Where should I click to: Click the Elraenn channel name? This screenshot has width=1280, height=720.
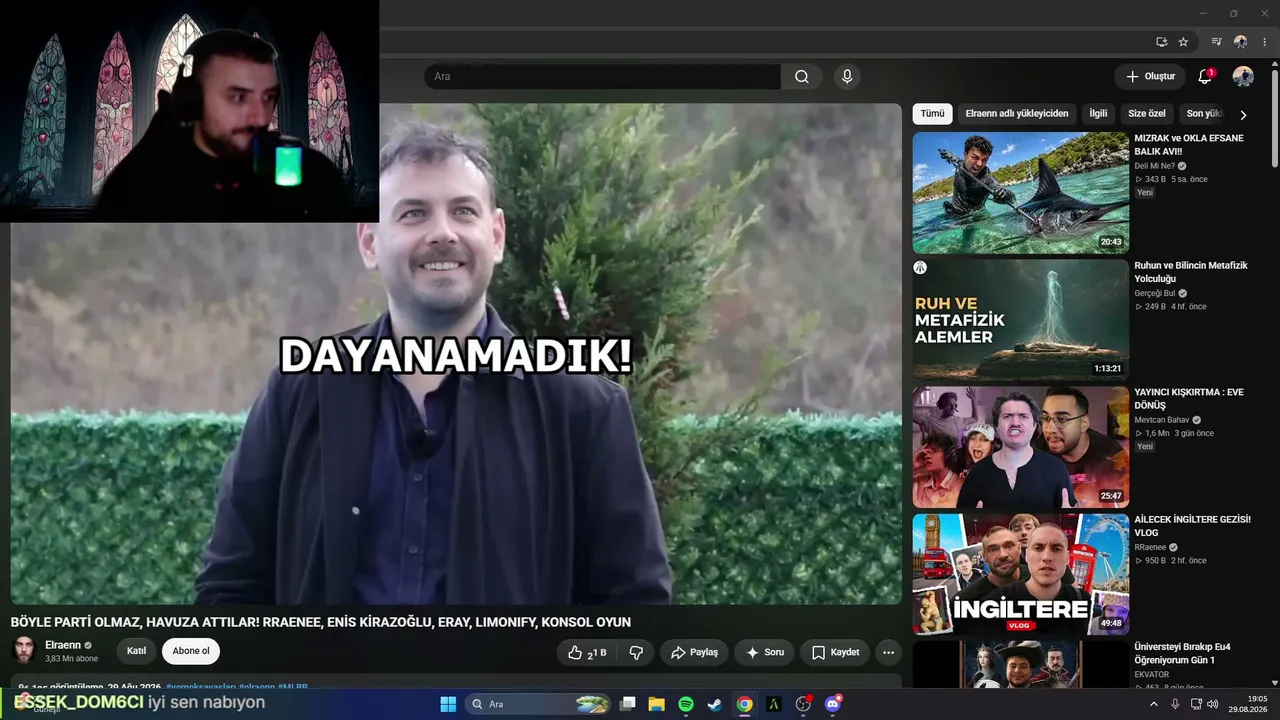coord(63,645)
